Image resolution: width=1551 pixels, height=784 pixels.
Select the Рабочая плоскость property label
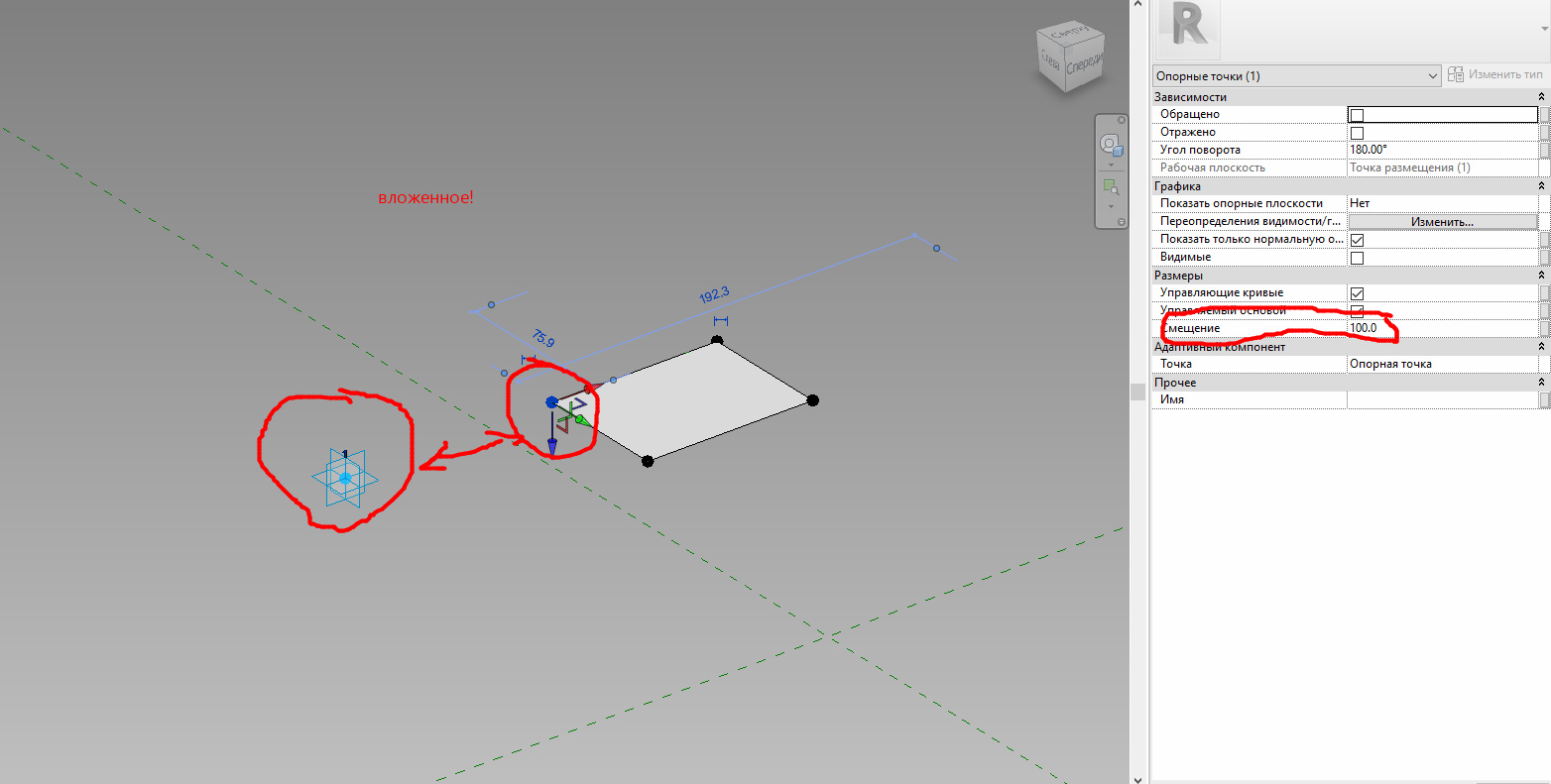pyautogui.click(x=1213, y=168)
